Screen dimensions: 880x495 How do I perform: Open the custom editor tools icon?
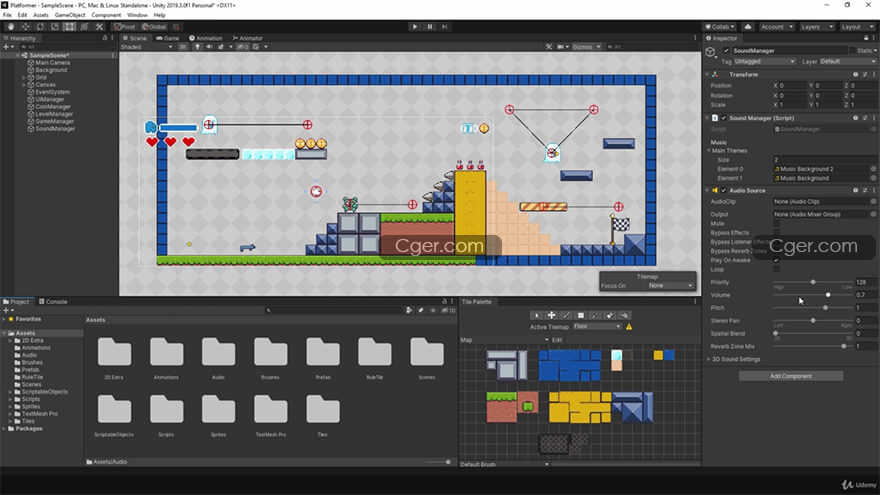click(x=99, y=26)
